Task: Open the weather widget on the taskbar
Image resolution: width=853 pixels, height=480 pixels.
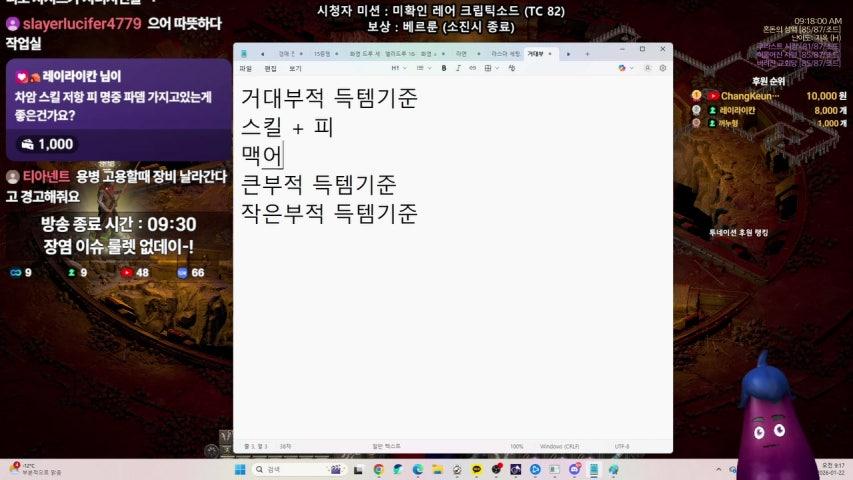Action: click(35, 470)
